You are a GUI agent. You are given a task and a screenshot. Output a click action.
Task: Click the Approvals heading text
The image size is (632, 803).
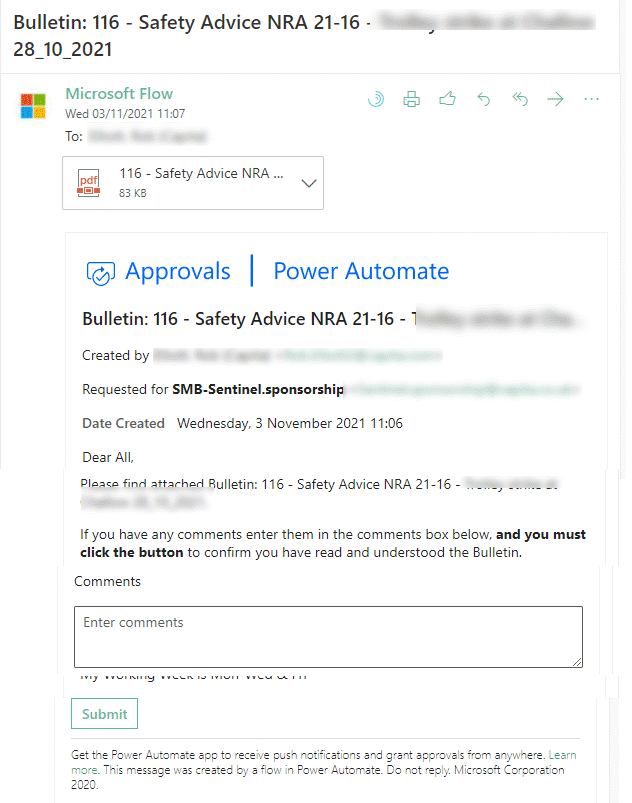tap(178, 271)
